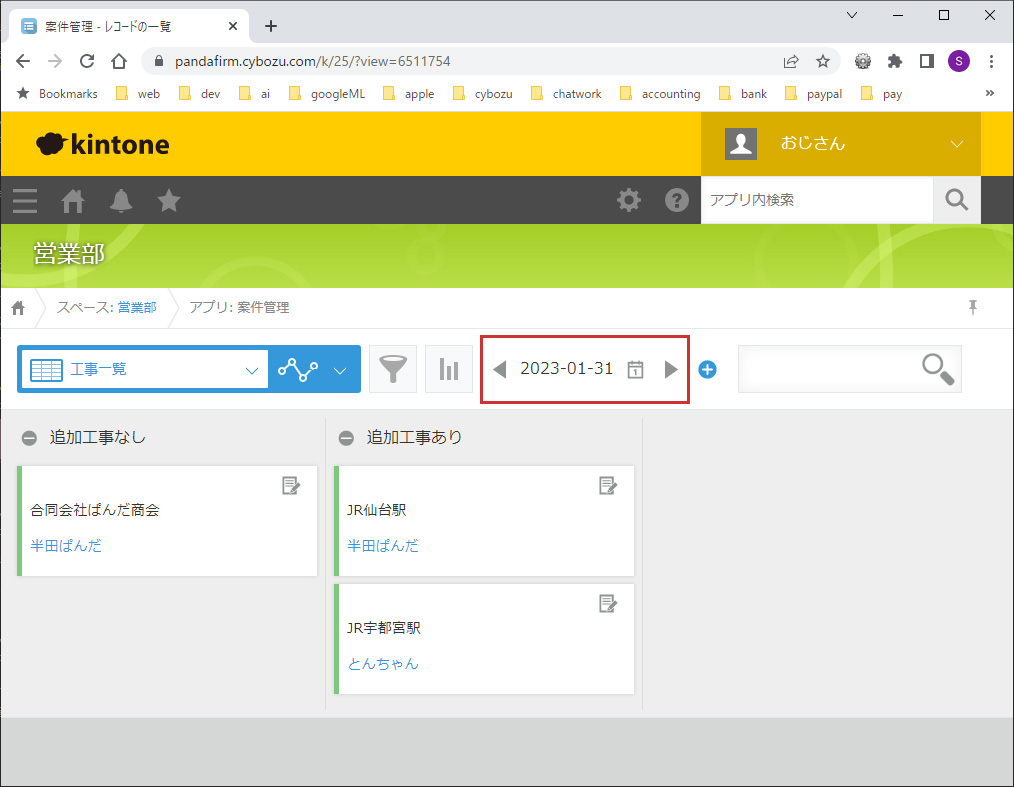Expand the graph view dropdown arrow

coord(340,370)
